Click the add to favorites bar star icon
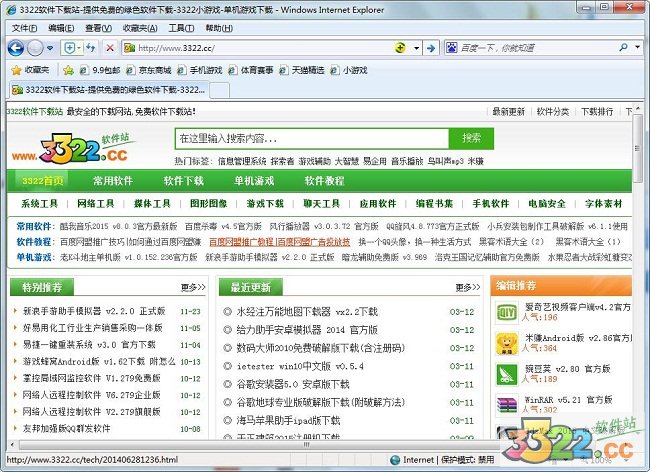650x472 pixels. (x=68, y=70)
